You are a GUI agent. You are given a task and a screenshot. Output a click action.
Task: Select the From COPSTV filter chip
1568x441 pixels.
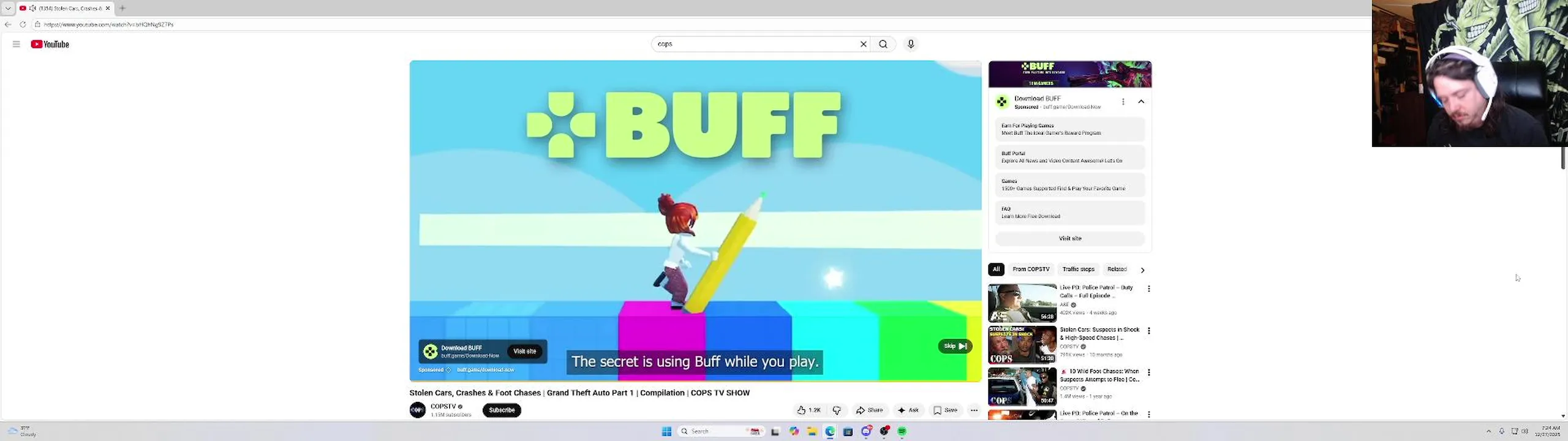click(1031, 269)
